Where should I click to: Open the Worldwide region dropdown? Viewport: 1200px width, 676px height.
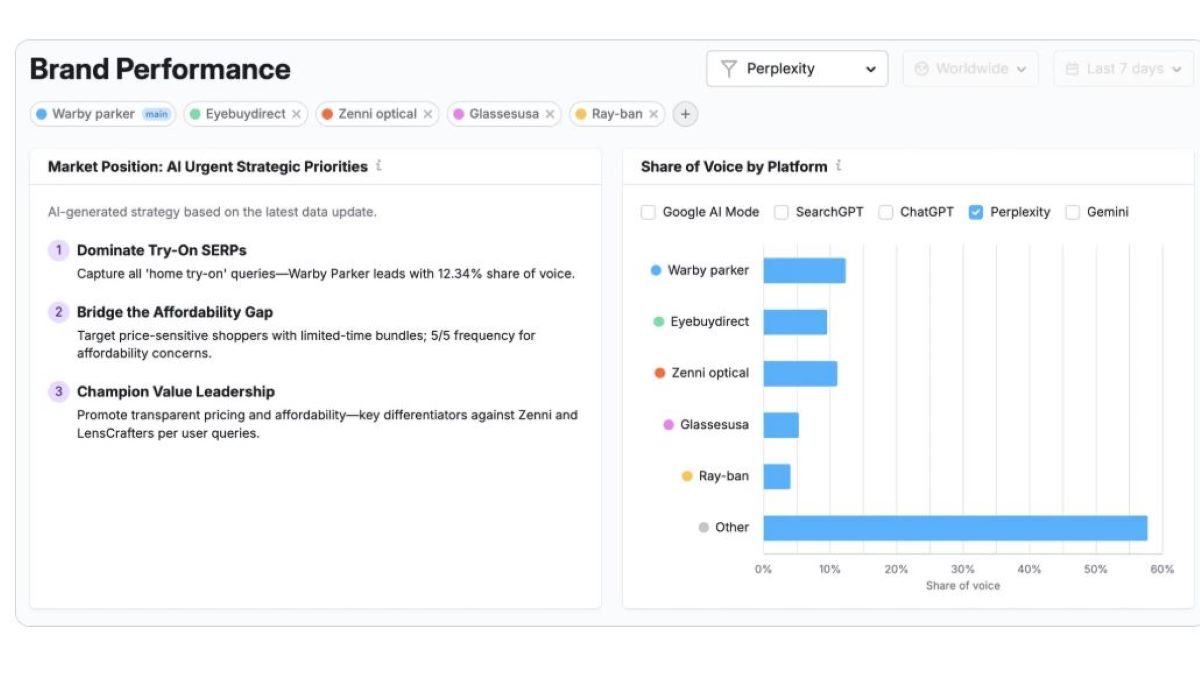click(970, 69)
